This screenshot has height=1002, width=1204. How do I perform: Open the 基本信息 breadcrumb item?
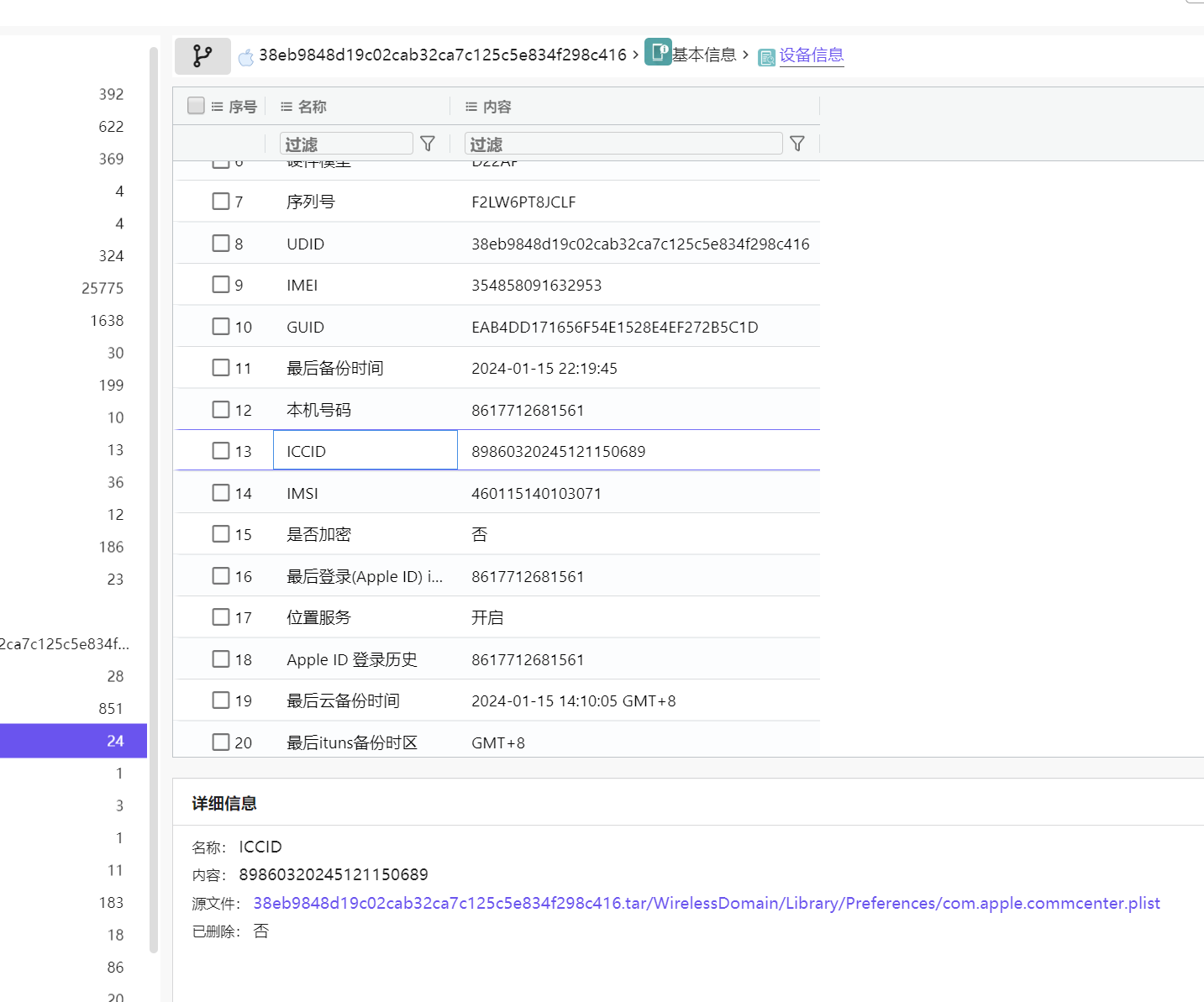click(704, 55)
